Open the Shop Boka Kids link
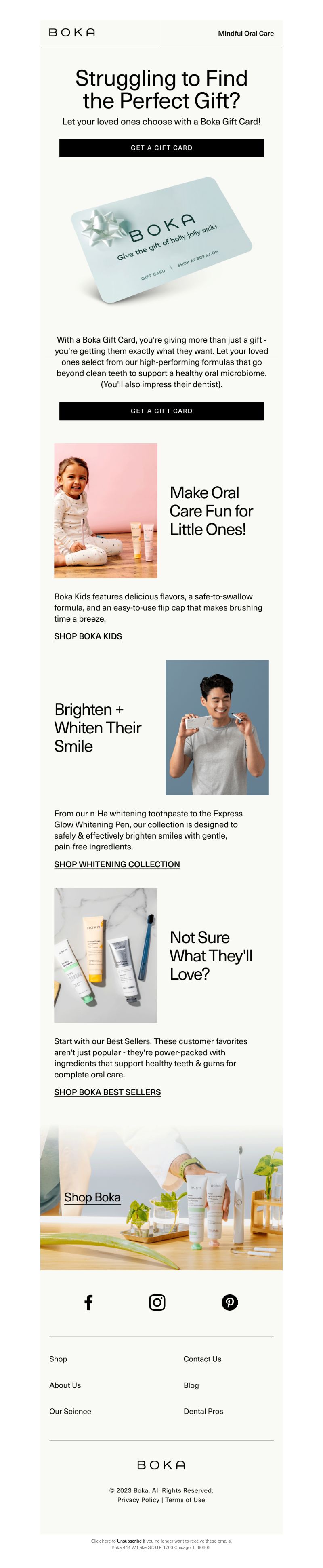The width and height of the screenshot is (323, 1568). [x=88, y=636]
